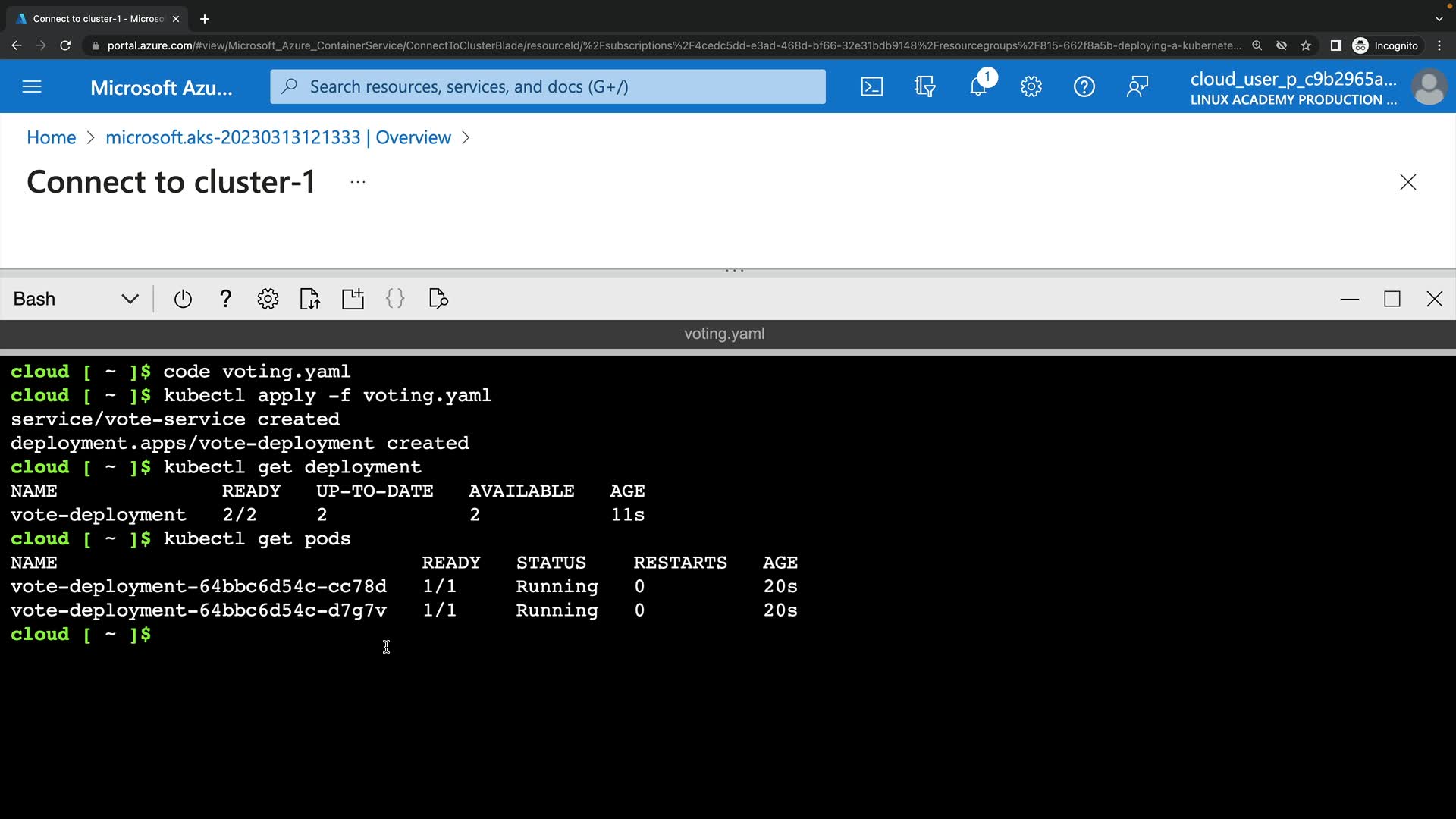The height and width of the screenshot is (819, 1456).
Task: Click upload/download files icon in Cloud Shell
Action: (x=309, y=299)
